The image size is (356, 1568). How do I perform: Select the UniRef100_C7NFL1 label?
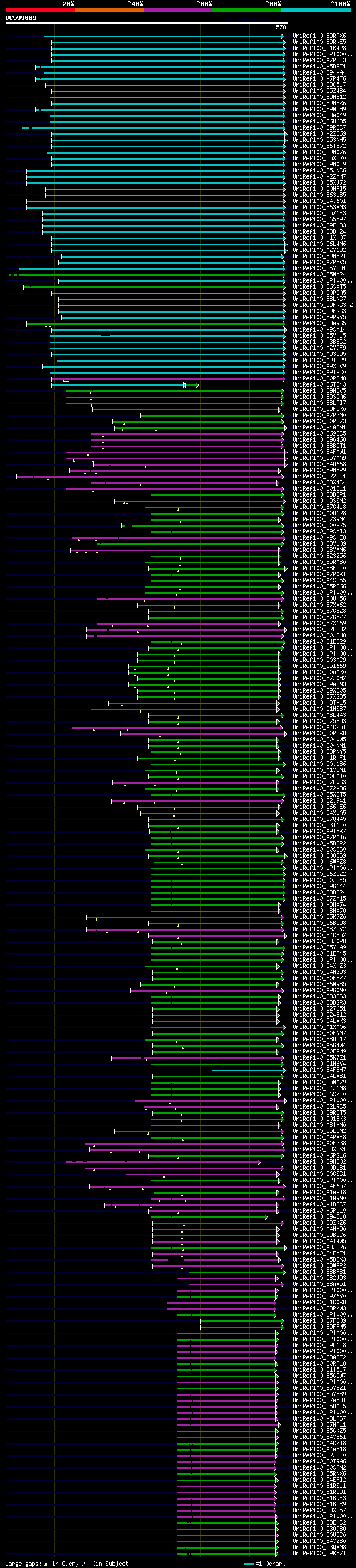[319, 1425]
